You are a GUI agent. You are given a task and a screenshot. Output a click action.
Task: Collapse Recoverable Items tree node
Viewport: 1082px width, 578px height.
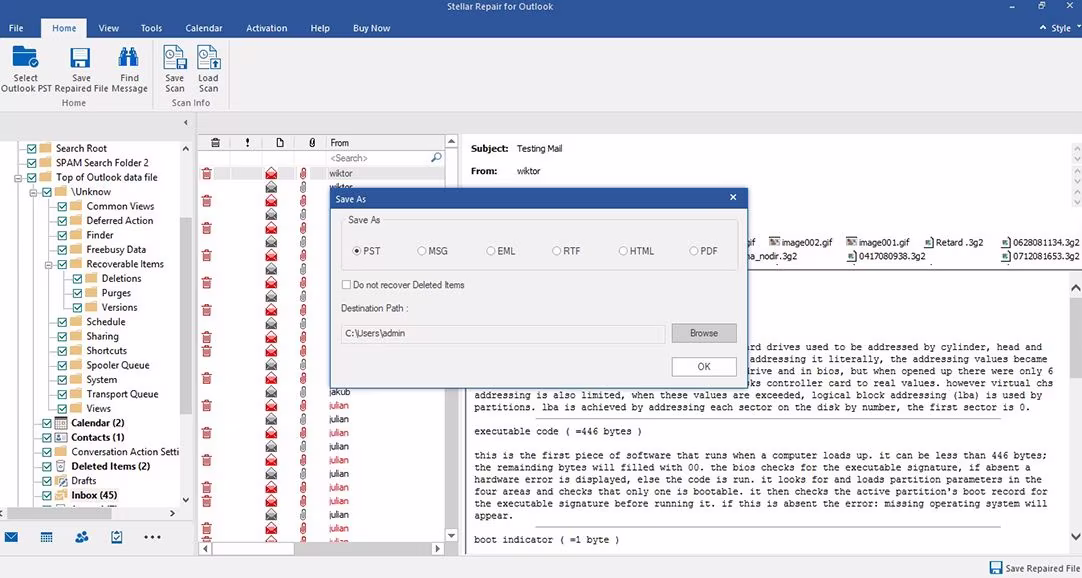(x=49, y=264)
